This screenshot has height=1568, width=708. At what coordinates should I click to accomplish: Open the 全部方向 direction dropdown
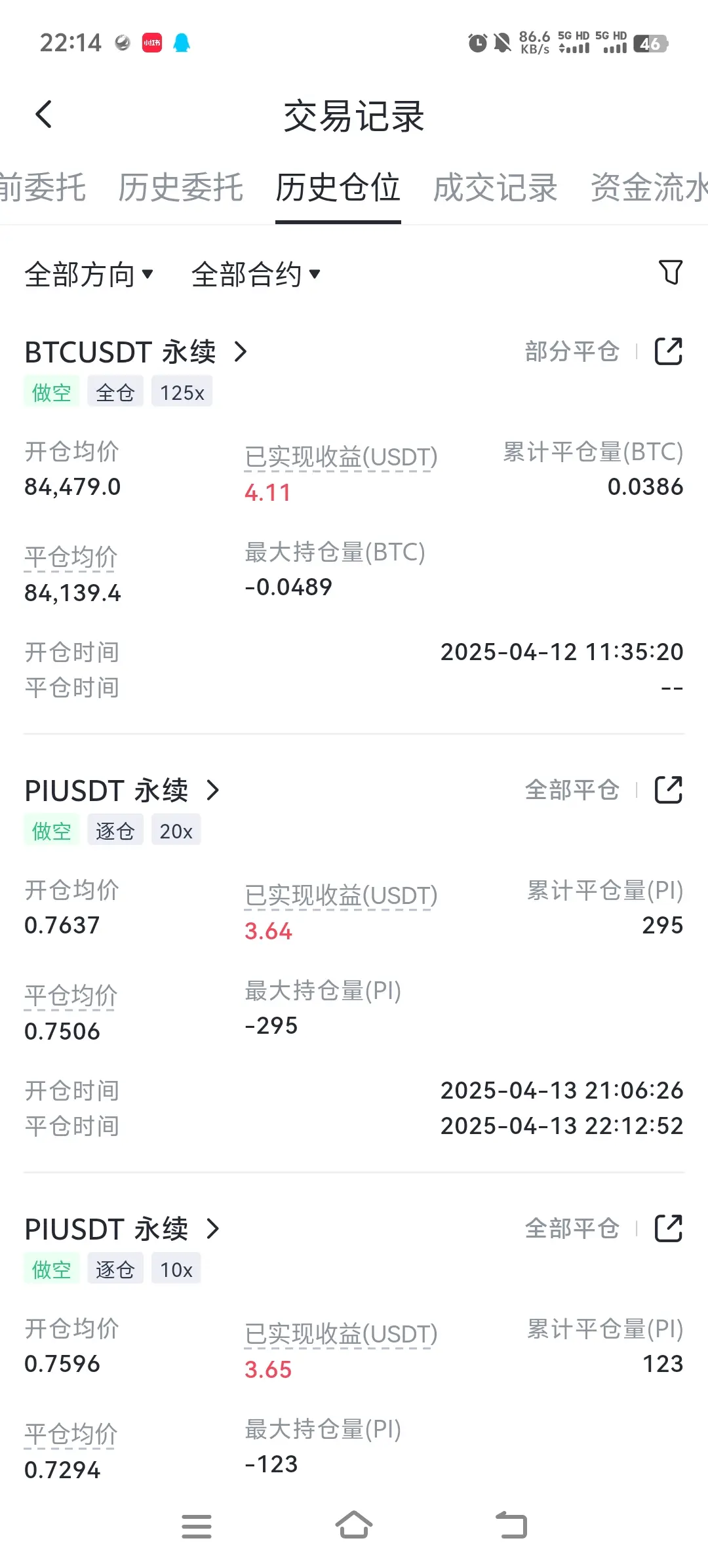88,274
